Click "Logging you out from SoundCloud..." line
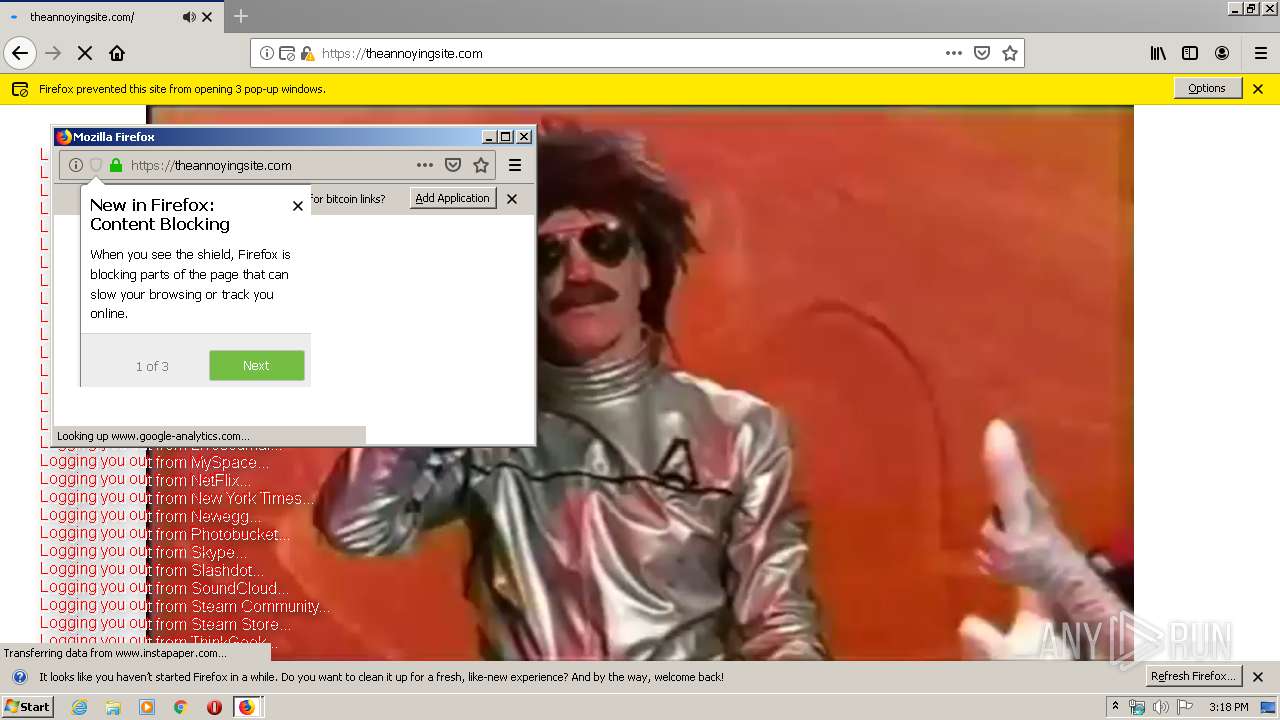This screenshot has width=1280, height=720. [165, 588]
